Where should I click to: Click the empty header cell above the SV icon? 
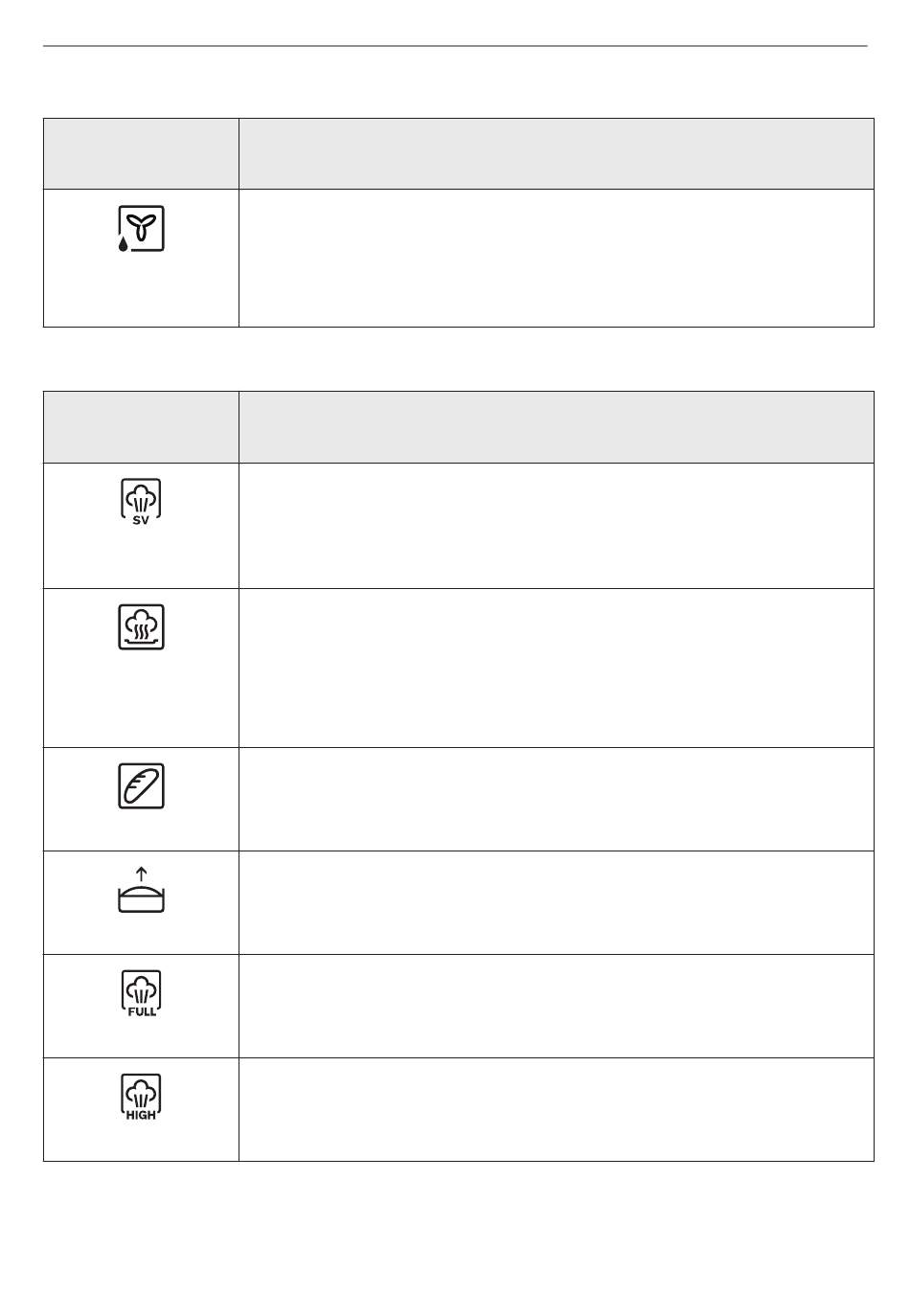click(x=141, y=427)
